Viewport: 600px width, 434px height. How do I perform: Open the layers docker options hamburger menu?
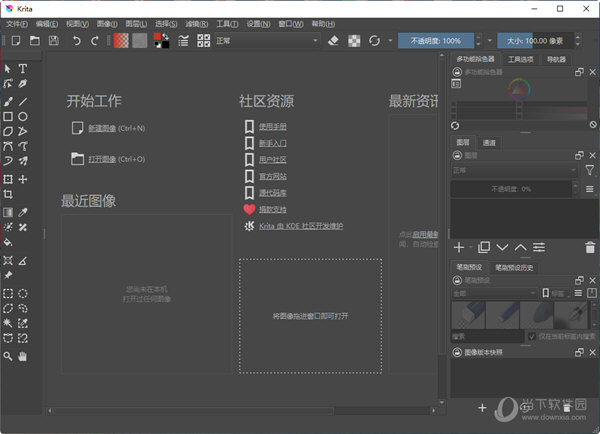tap(590, 189)
